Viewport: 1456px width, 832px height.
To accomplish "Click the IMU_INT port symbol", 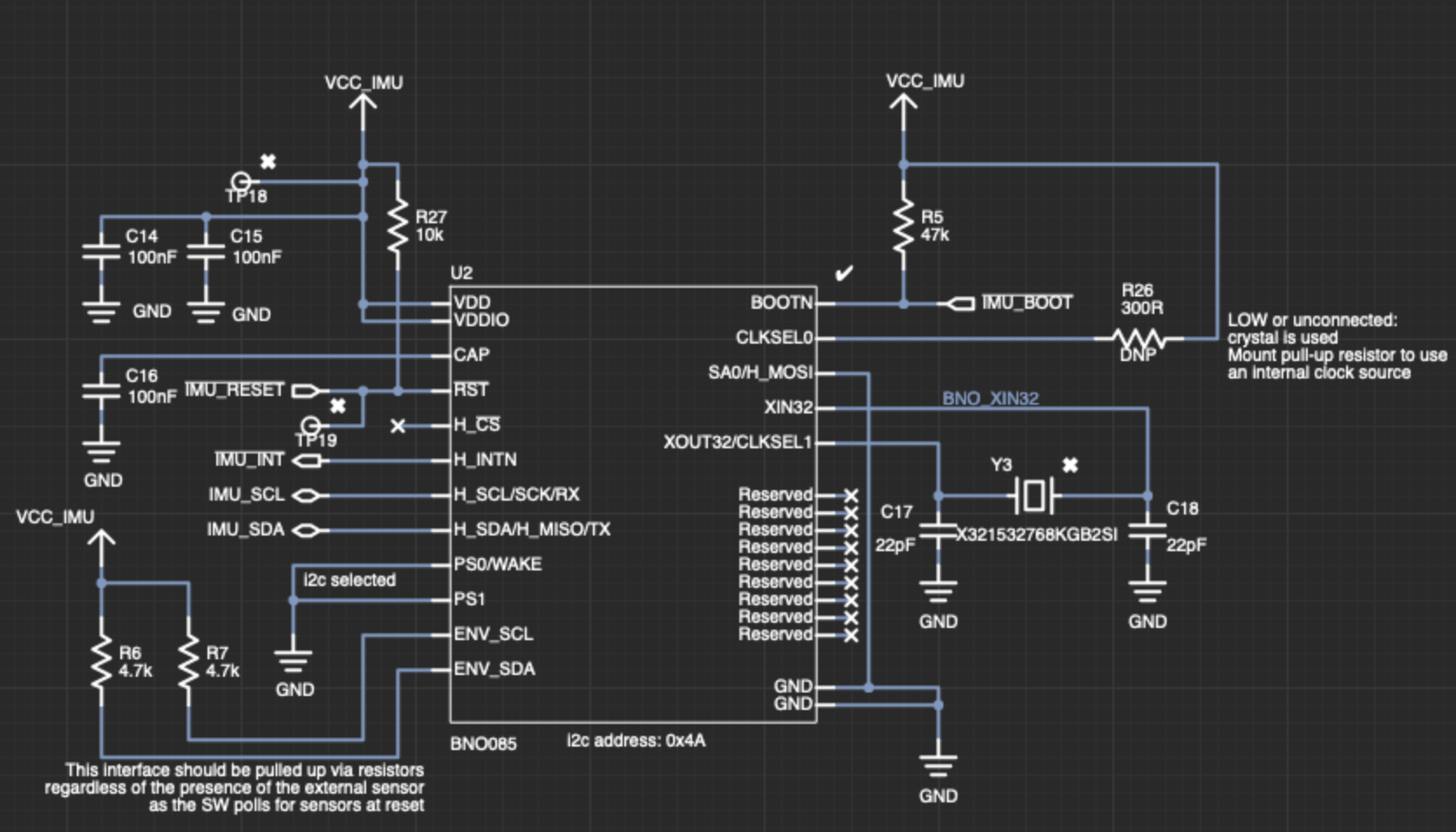I will (x=306, y=460).
